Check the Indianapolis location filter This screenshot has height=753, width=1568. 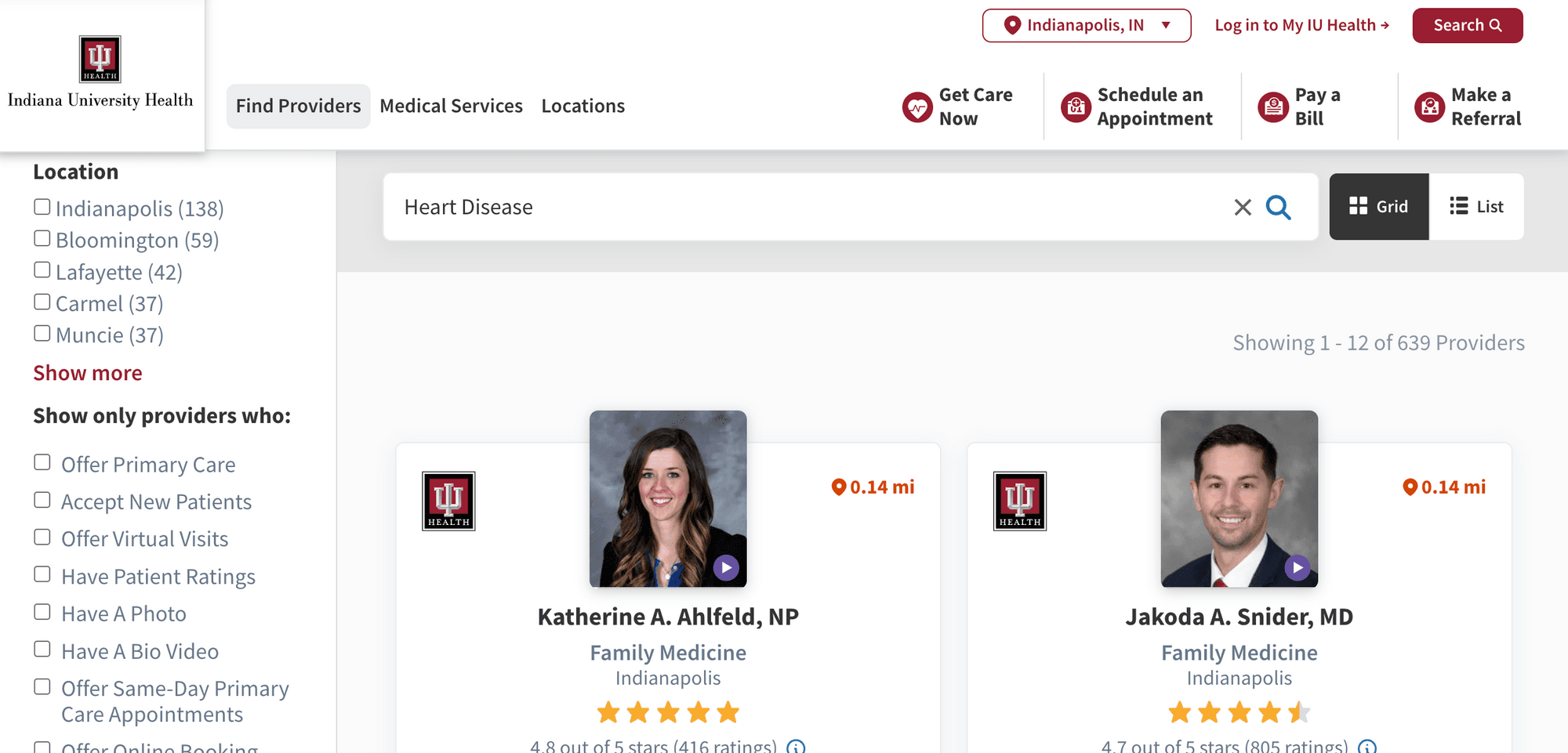pos(42,208)
